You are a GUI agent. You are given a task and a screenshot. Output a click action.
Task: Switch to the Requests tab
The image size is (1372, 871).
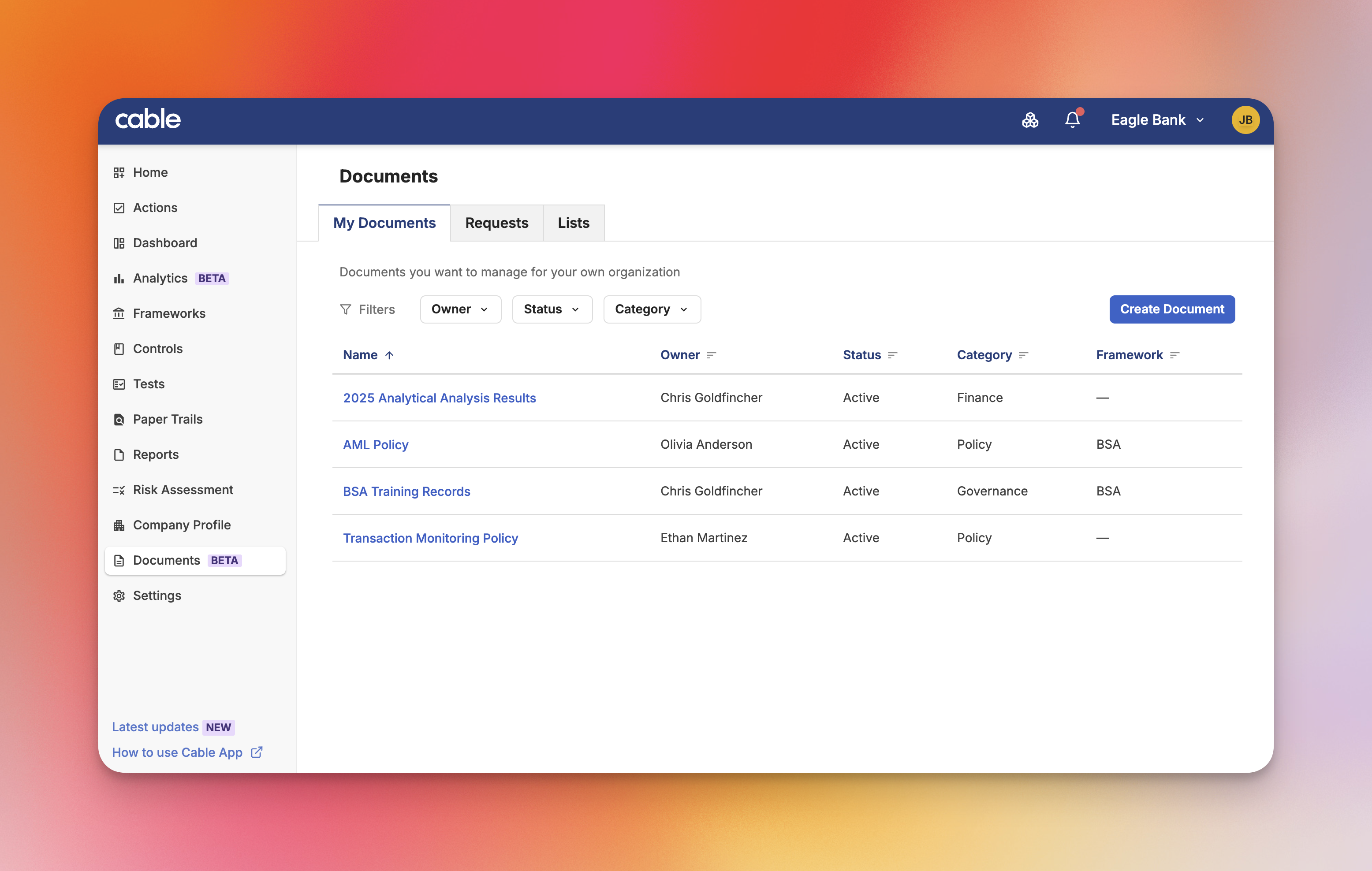tap(496, 223)
